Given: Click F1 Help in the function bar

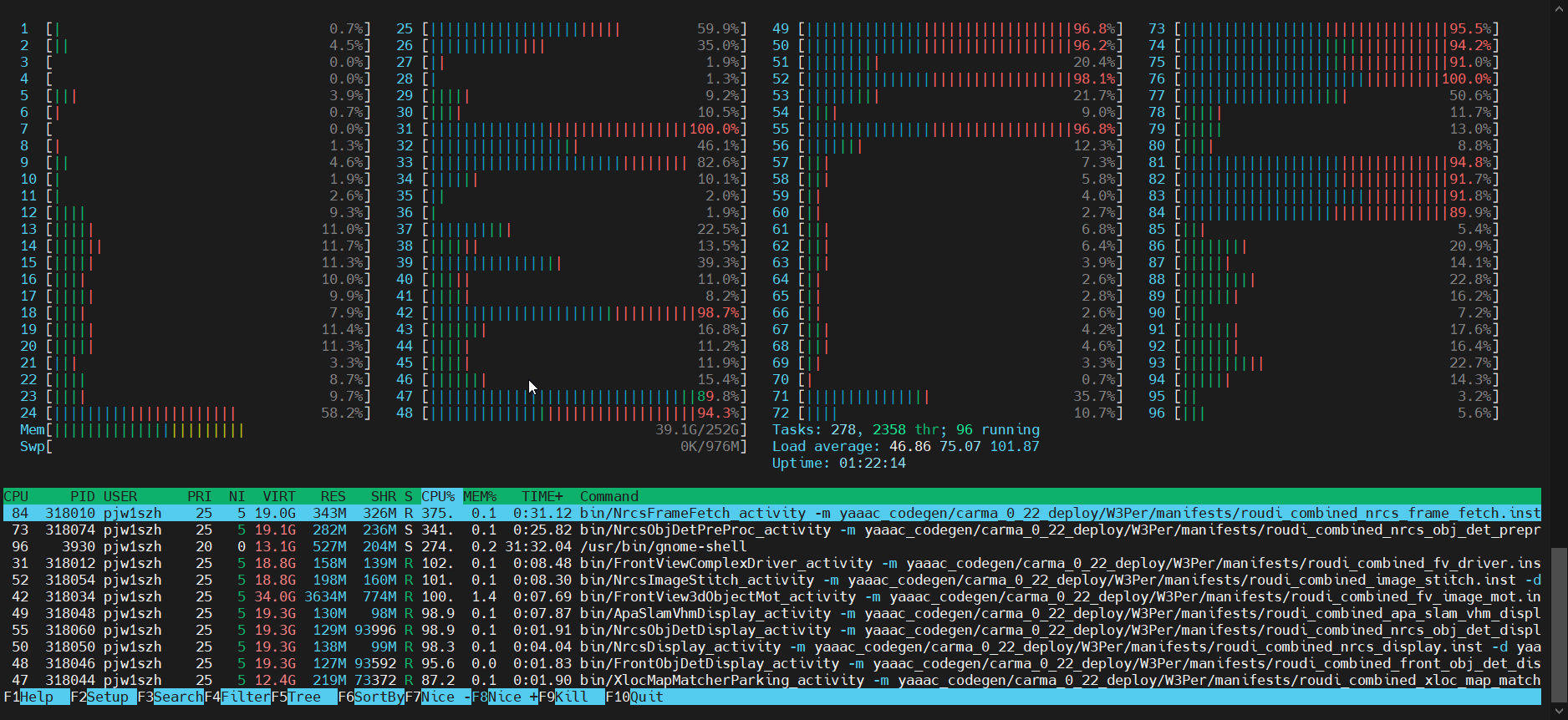Looking at the screenshot, I should point(36,697).
